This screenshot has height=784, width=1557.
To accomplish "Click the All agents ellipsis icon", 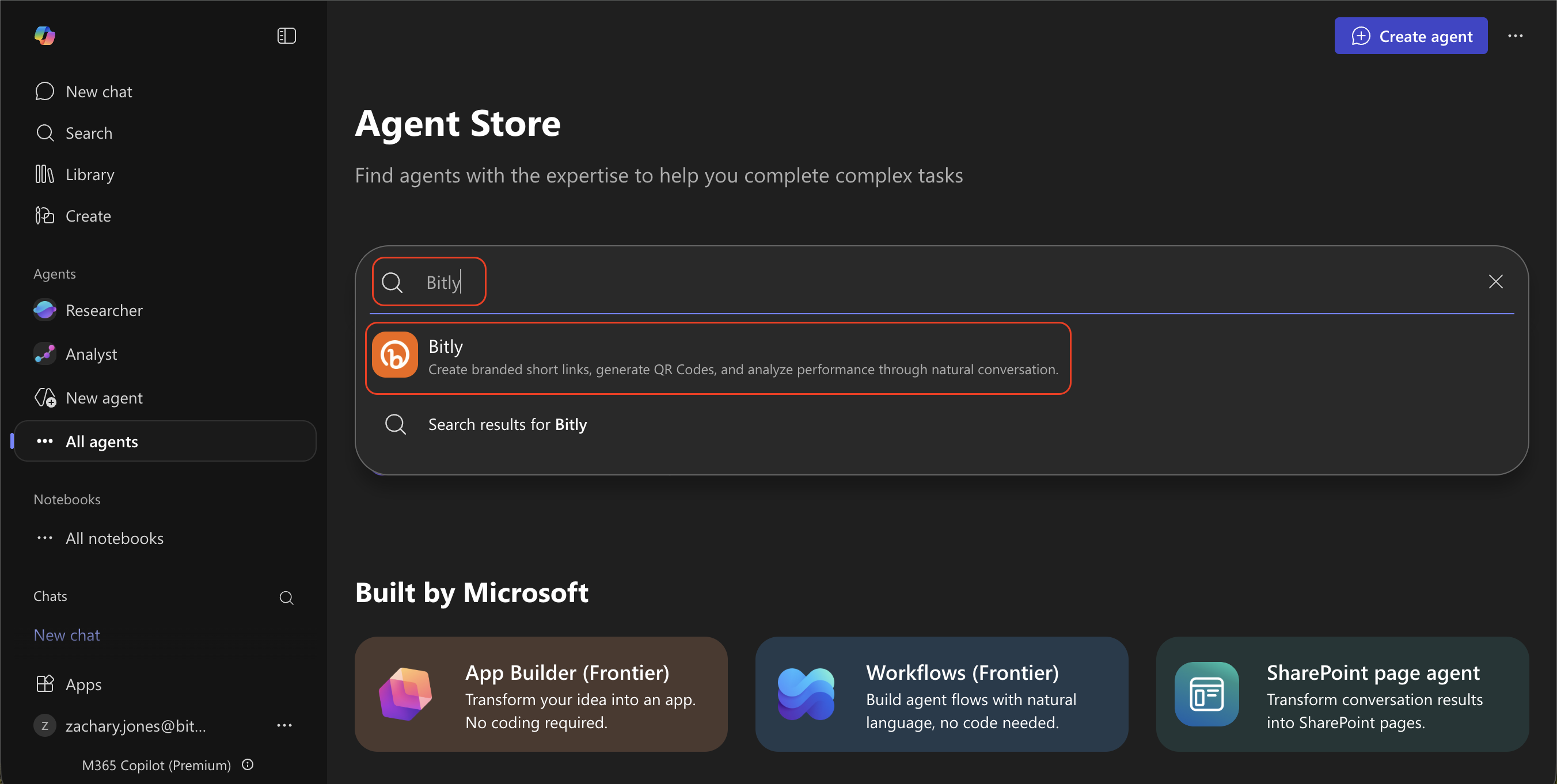I will (x=45, y=442).
